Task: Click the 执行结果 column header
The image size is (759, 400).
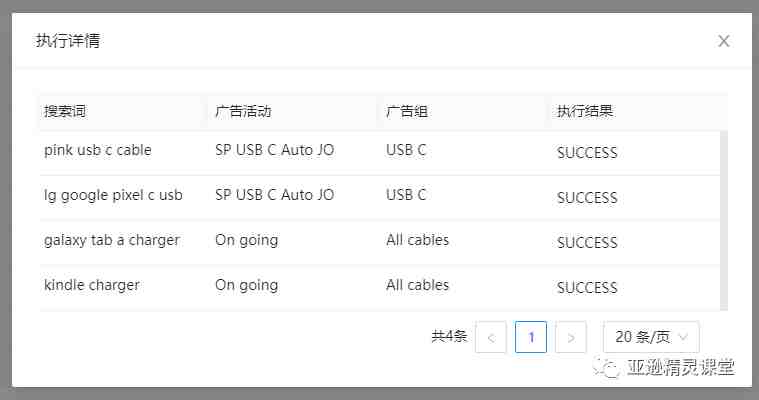Action: click(x=585, y=111)
